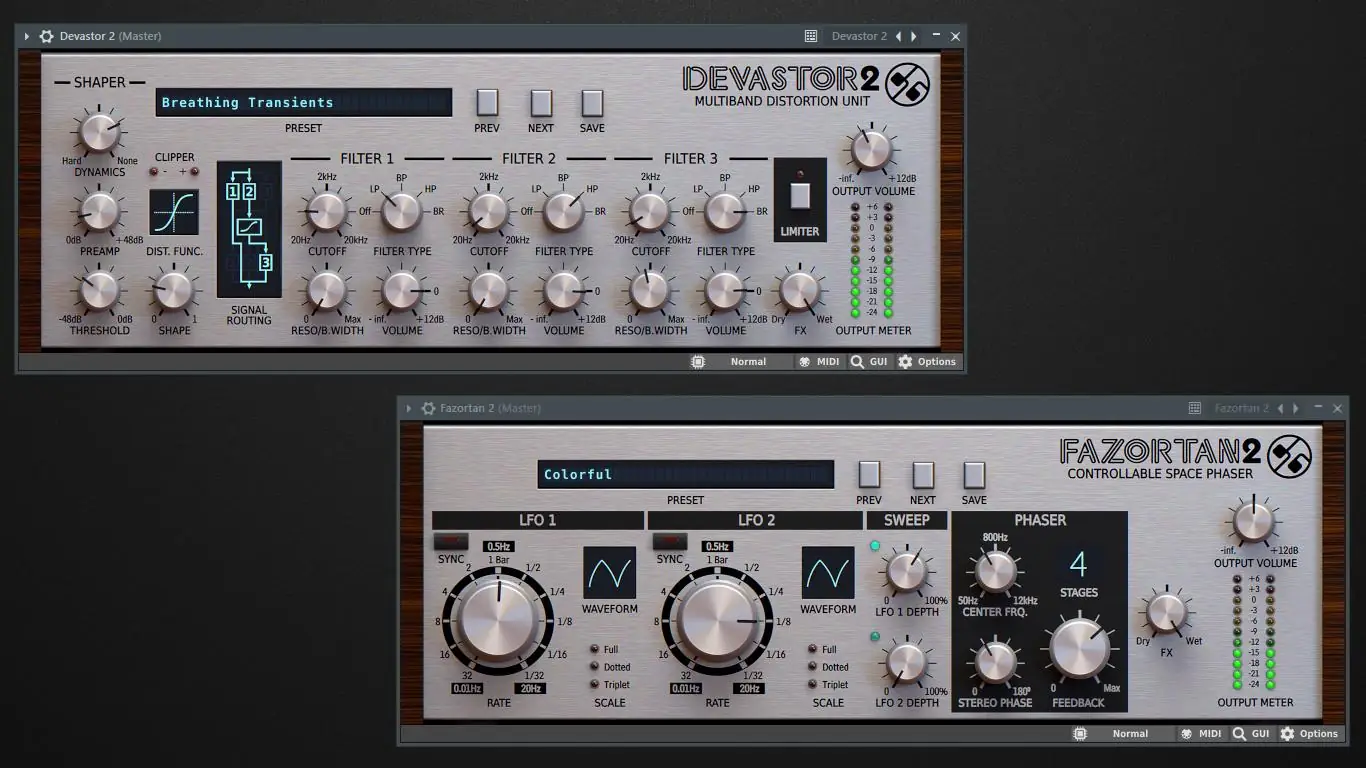The image size is (1366, 768).
Task: Open the GUI menu in Devastor 2
Action: pyautogui.click(x=869, y=362)
